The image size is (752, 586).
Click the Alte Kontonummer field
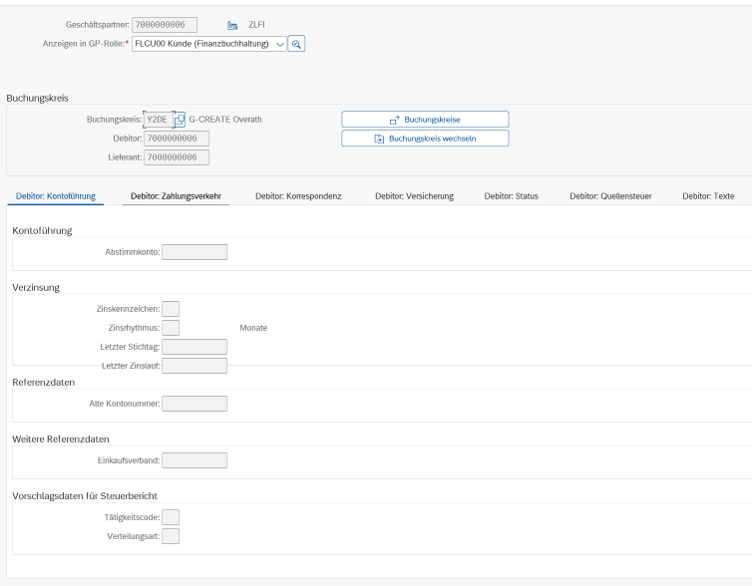click(x=194, y=404)
